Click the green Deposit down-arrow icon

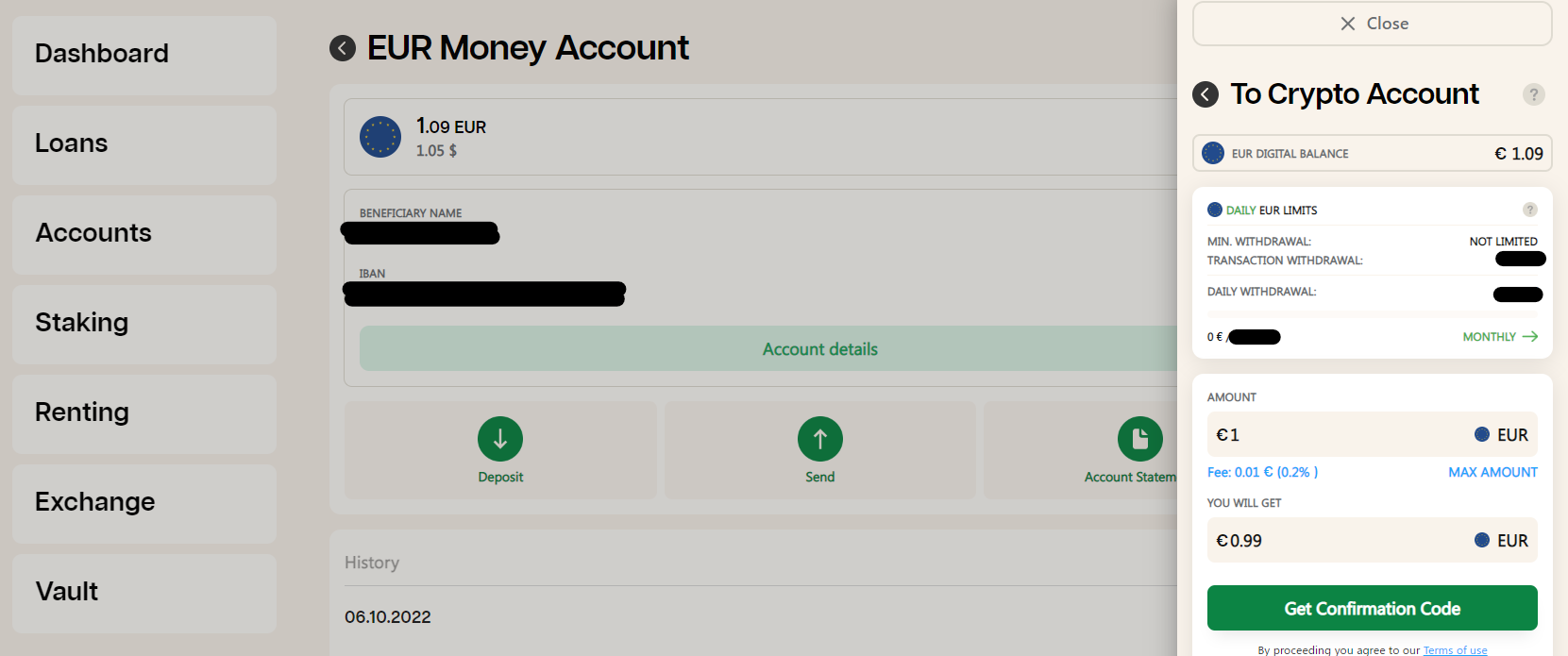[x=500, y=439]
